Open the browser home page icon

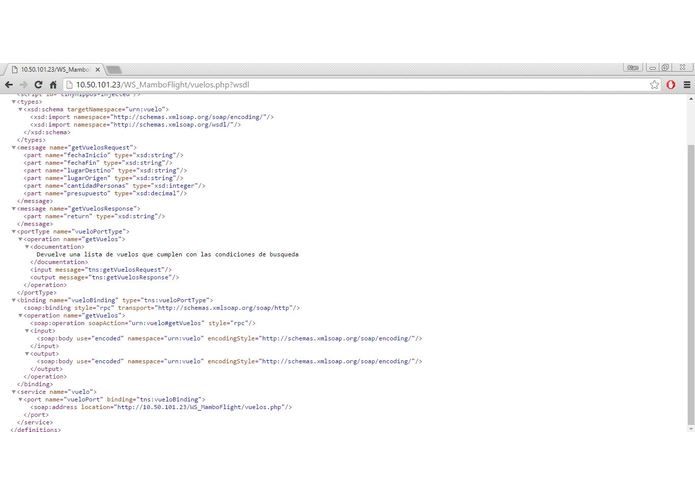[53, 85]
